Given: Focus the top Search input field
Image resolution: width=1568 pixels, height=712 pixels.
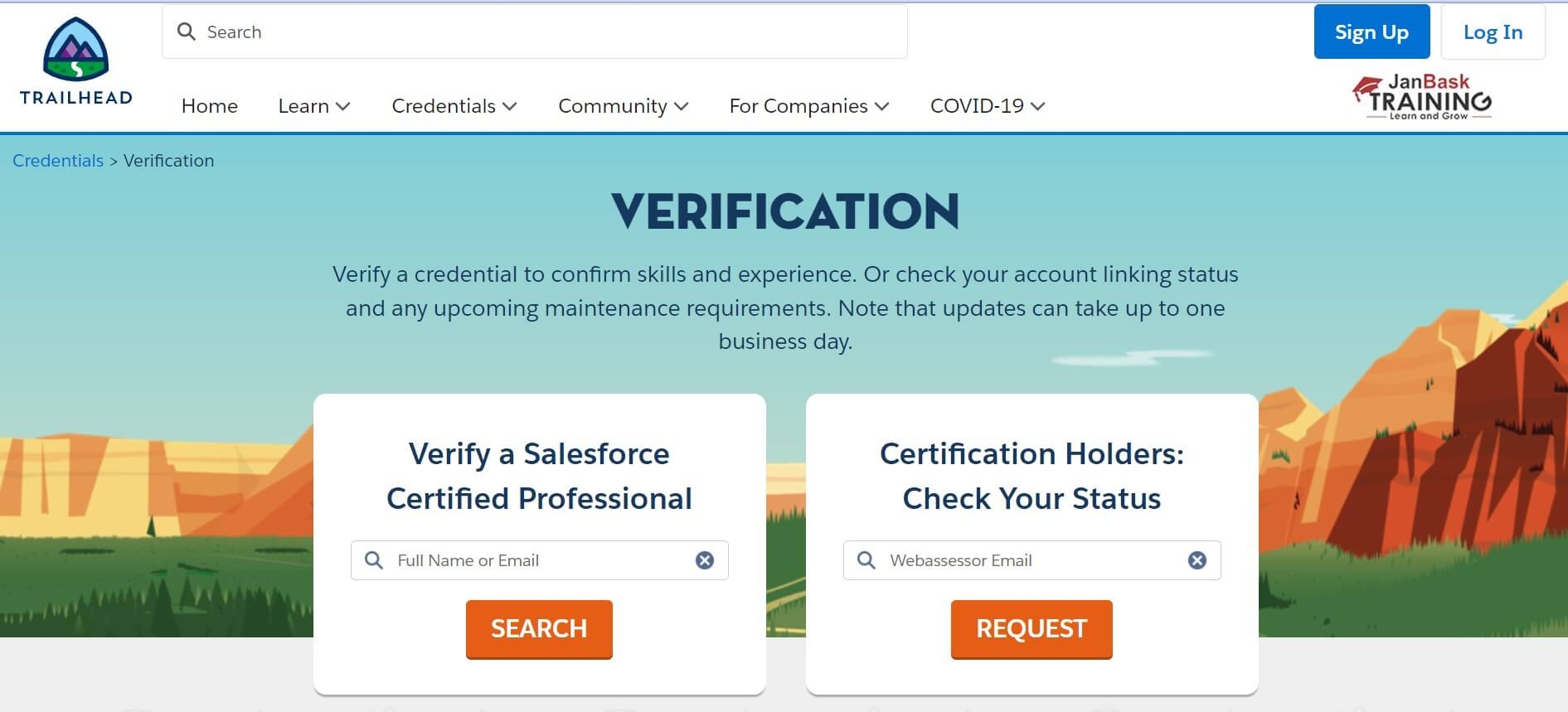Looking at the screenshot, I should tap(535, 31).
